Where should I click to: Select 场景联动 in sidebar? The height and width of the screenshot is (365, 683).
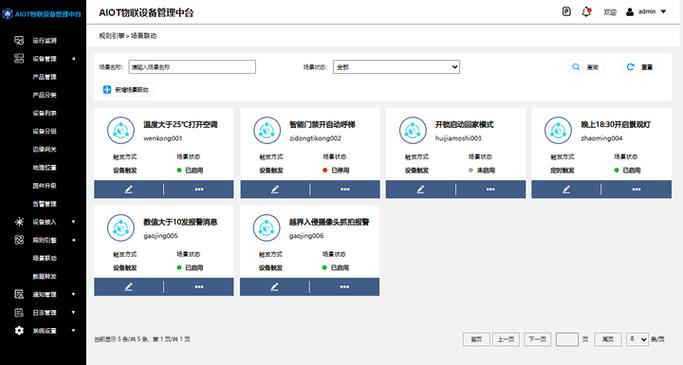(x=44, y=258)
